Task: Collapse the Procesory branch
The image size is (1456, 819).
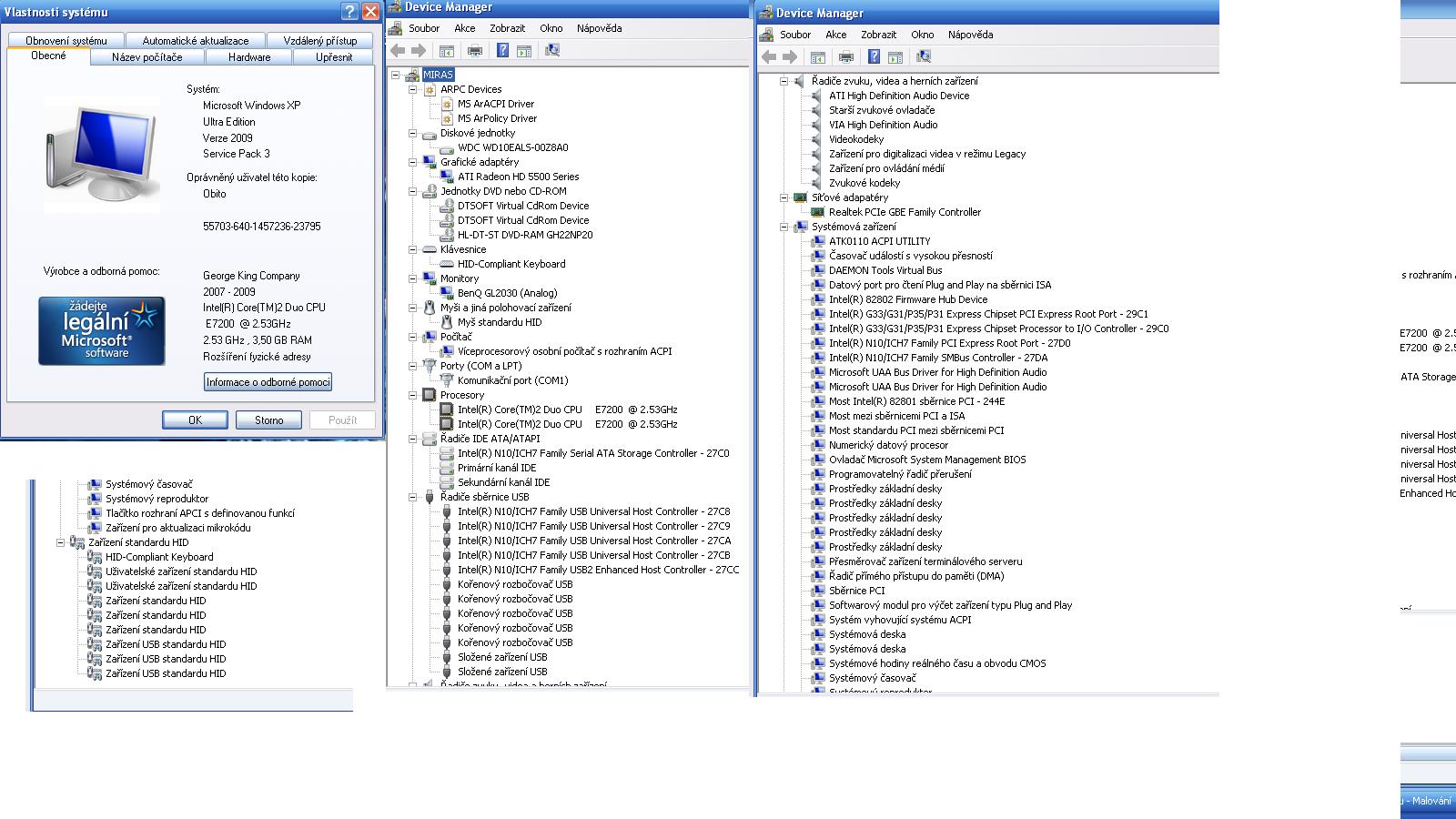Action: [x=413, y=395]
